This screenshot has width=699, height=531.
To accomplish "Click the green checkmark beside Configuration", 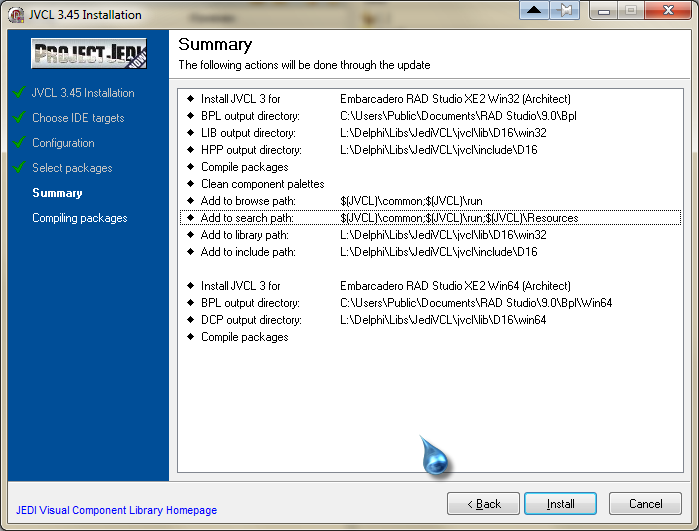I will pyautogui.click(x=19, y=143).
